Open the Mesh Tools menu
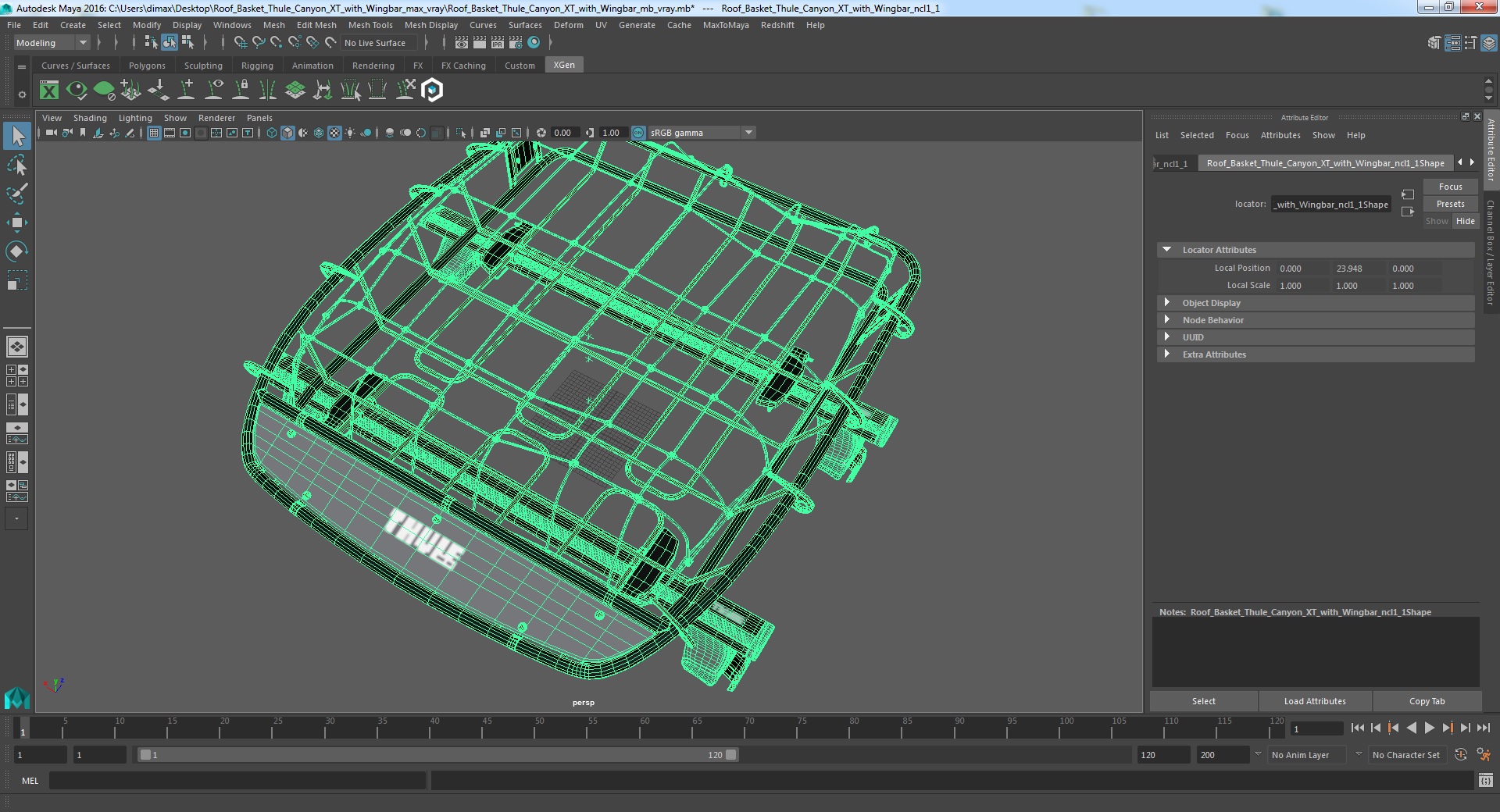This screenshot has width=1500, height=812. tap(370, 25)
